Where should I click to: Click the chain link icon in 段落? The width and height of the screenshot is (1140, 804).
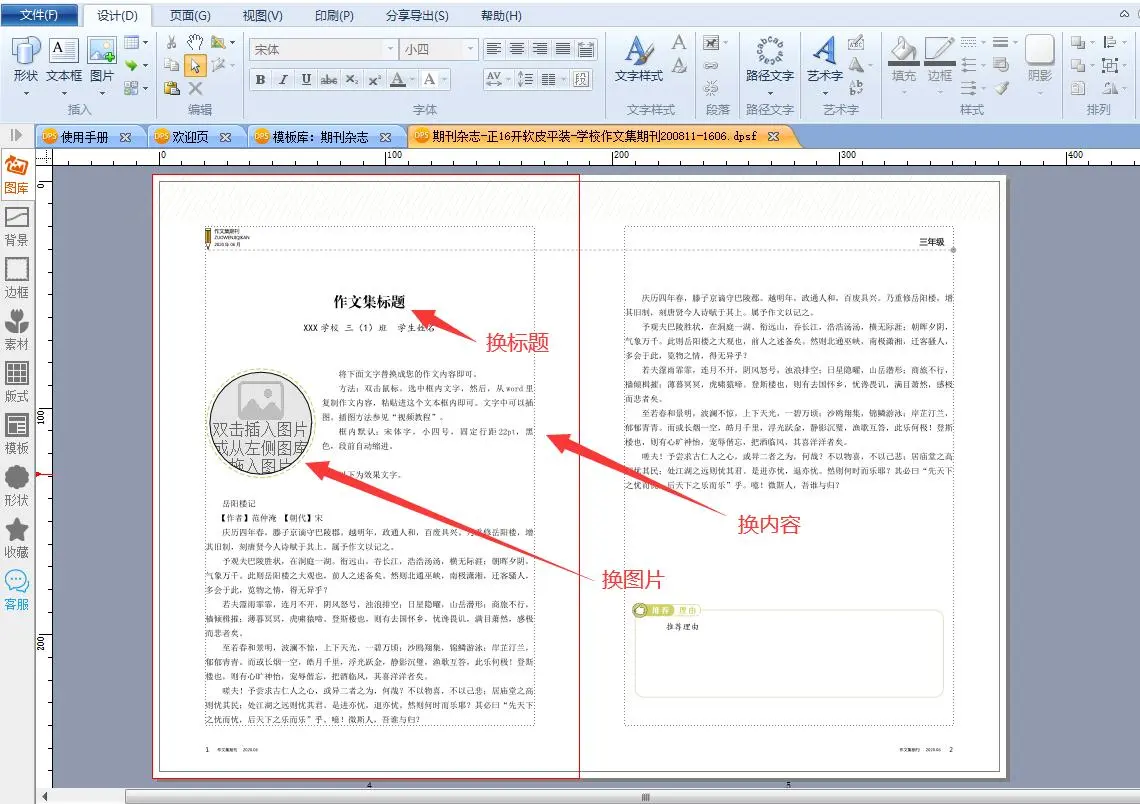(711, 65)
